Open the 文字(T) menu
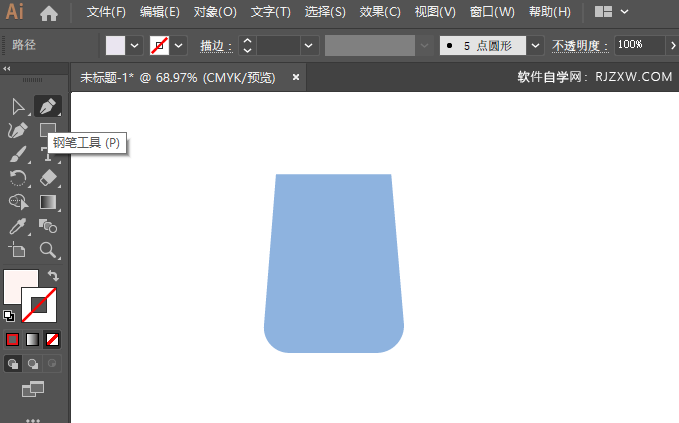The height and width of the screenshot is (423, 679). coord(271,12)
